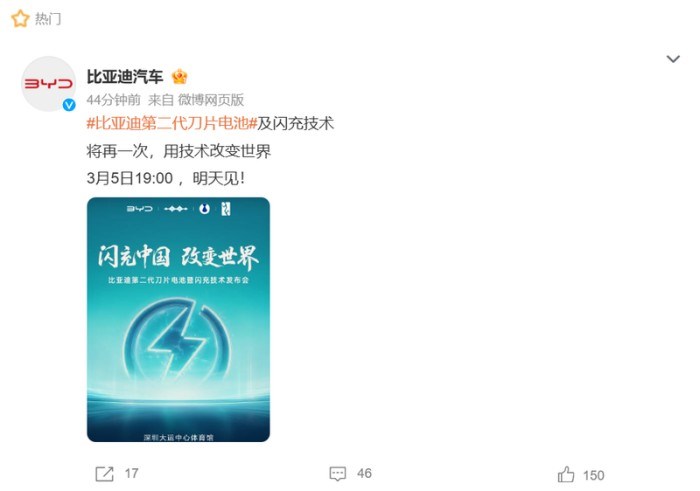
Task: Click the blue verified badge on avatar
Action: [69, 105]
